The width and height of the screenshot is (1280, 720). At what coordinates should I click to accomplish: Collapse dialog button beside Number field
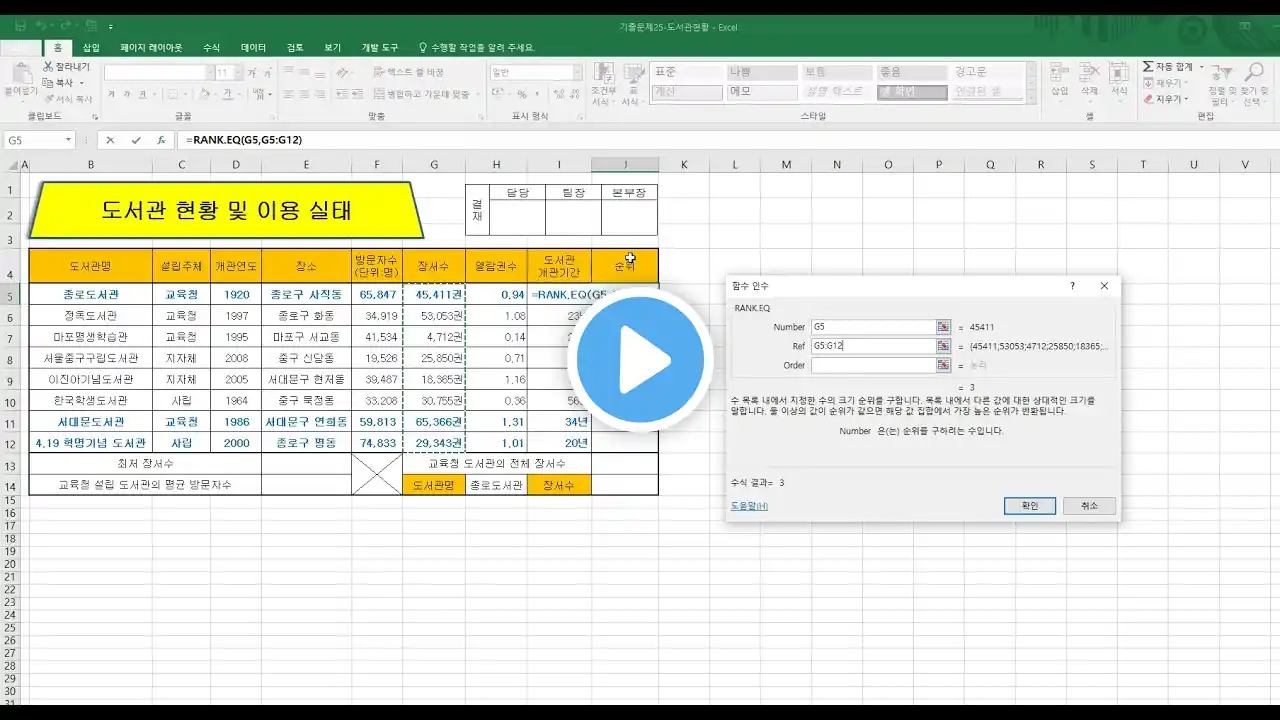point(943,327)
